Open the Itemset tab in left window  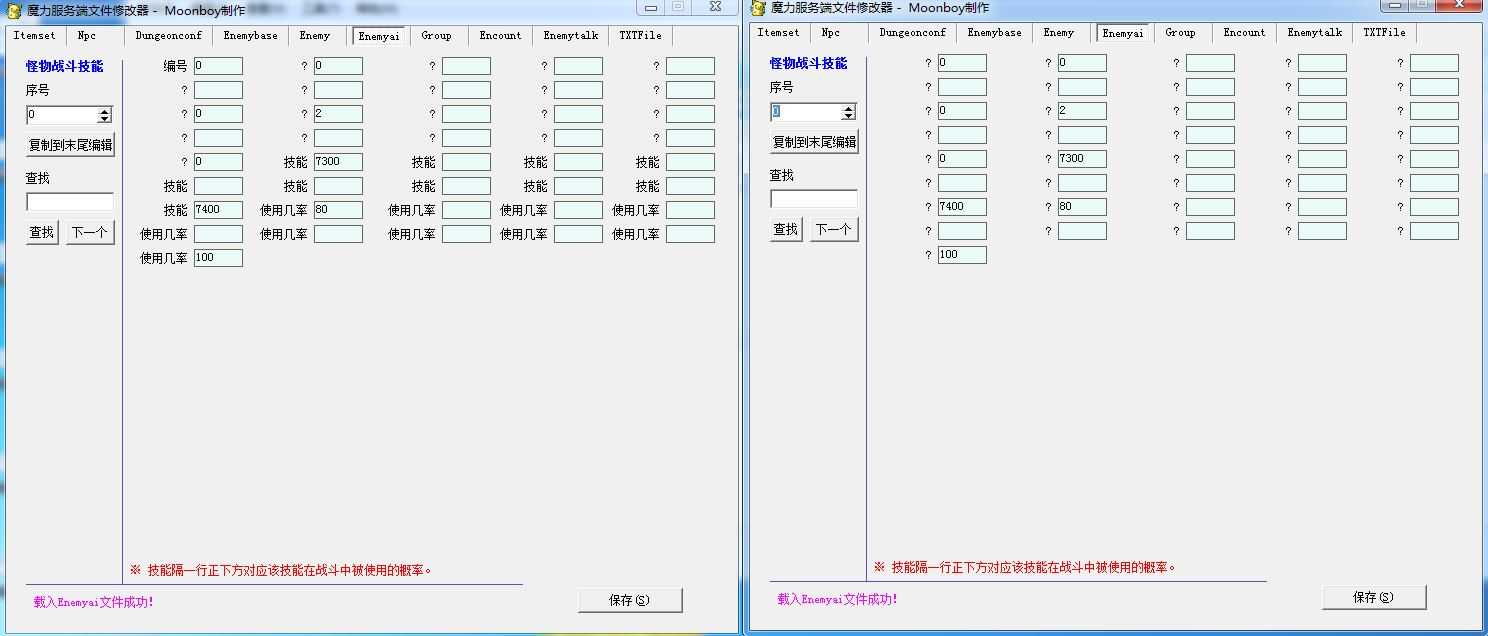pos(35,36)
